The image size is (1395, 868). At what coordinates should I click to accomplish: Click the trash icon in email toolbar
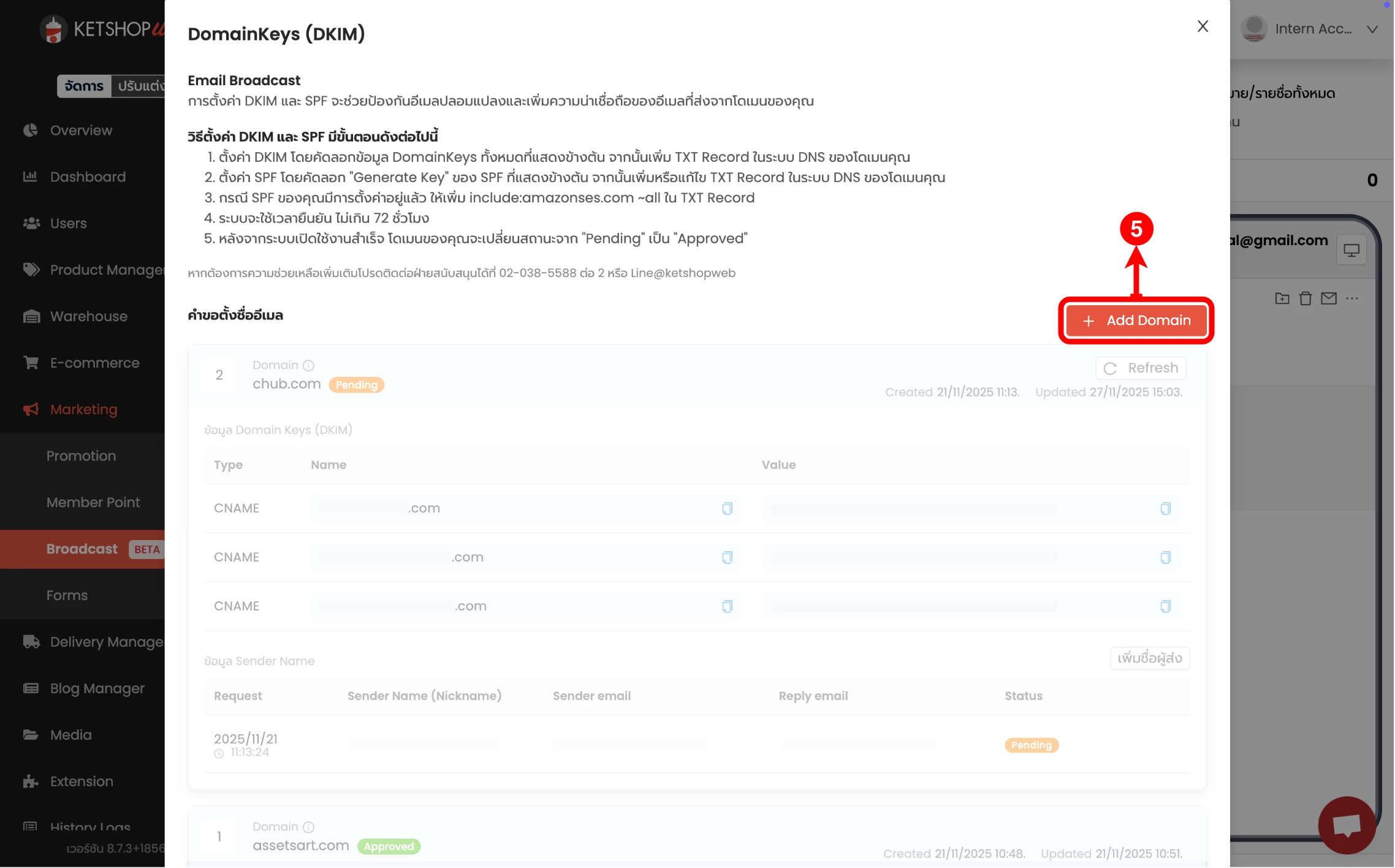coord(1306,299)
